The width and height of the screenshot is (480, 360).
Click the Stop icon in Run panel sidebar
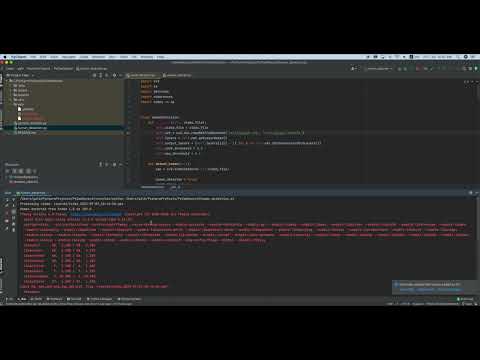(x=7, y=212)
